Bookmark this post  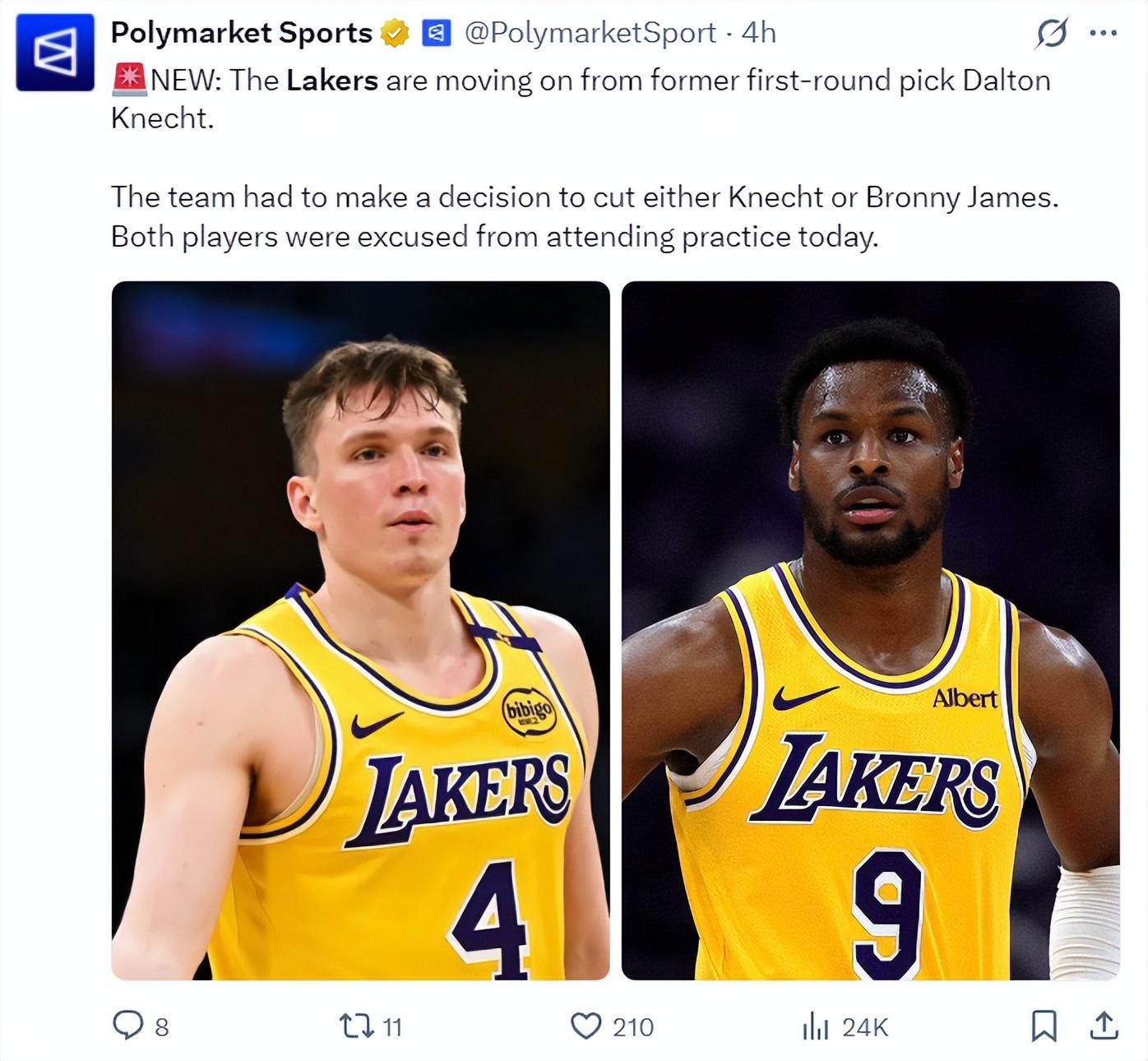click(1044, 1026)
